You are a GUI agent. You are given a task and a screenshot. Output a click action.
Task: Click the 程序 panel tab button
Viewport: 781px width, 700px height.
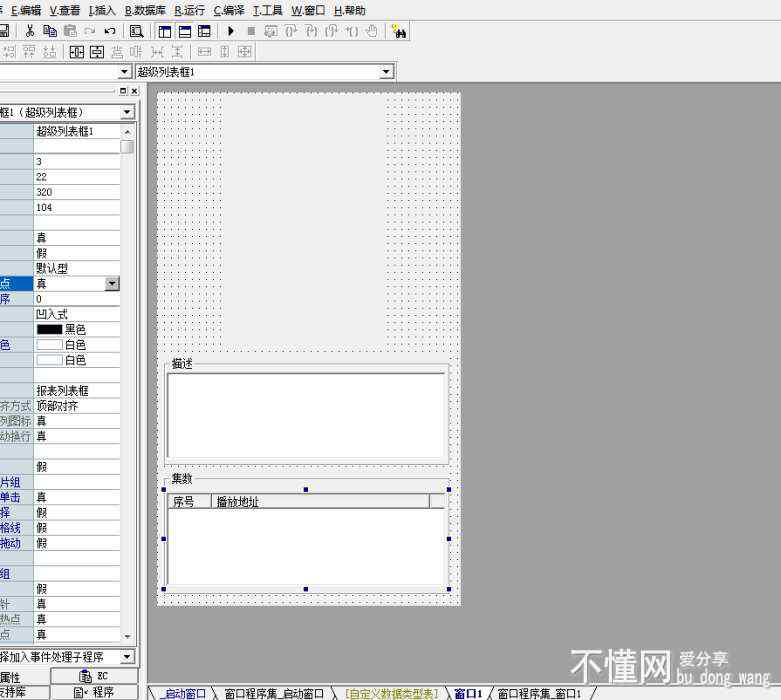click(94, 692)
